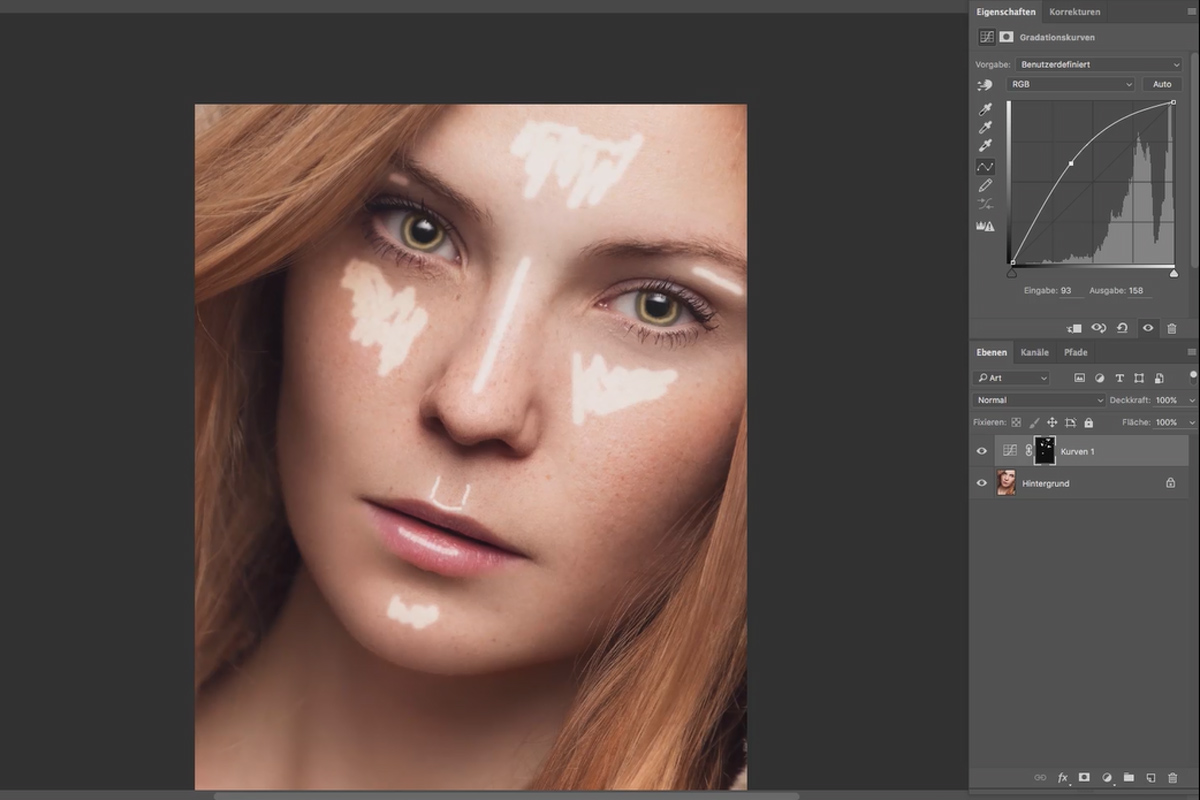Viewport: 1200px width, 800px height.
Task: Click the Deckkraft 100% field
Action: pos(1168,400)
